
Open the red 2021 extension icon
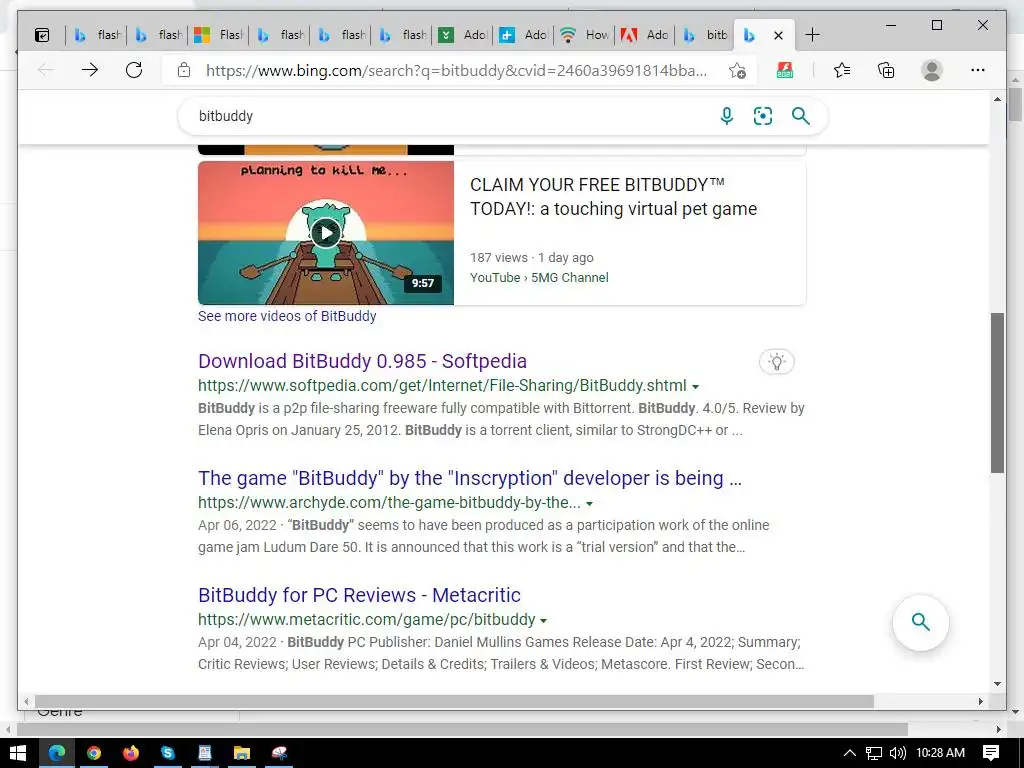tap(784, 70)
